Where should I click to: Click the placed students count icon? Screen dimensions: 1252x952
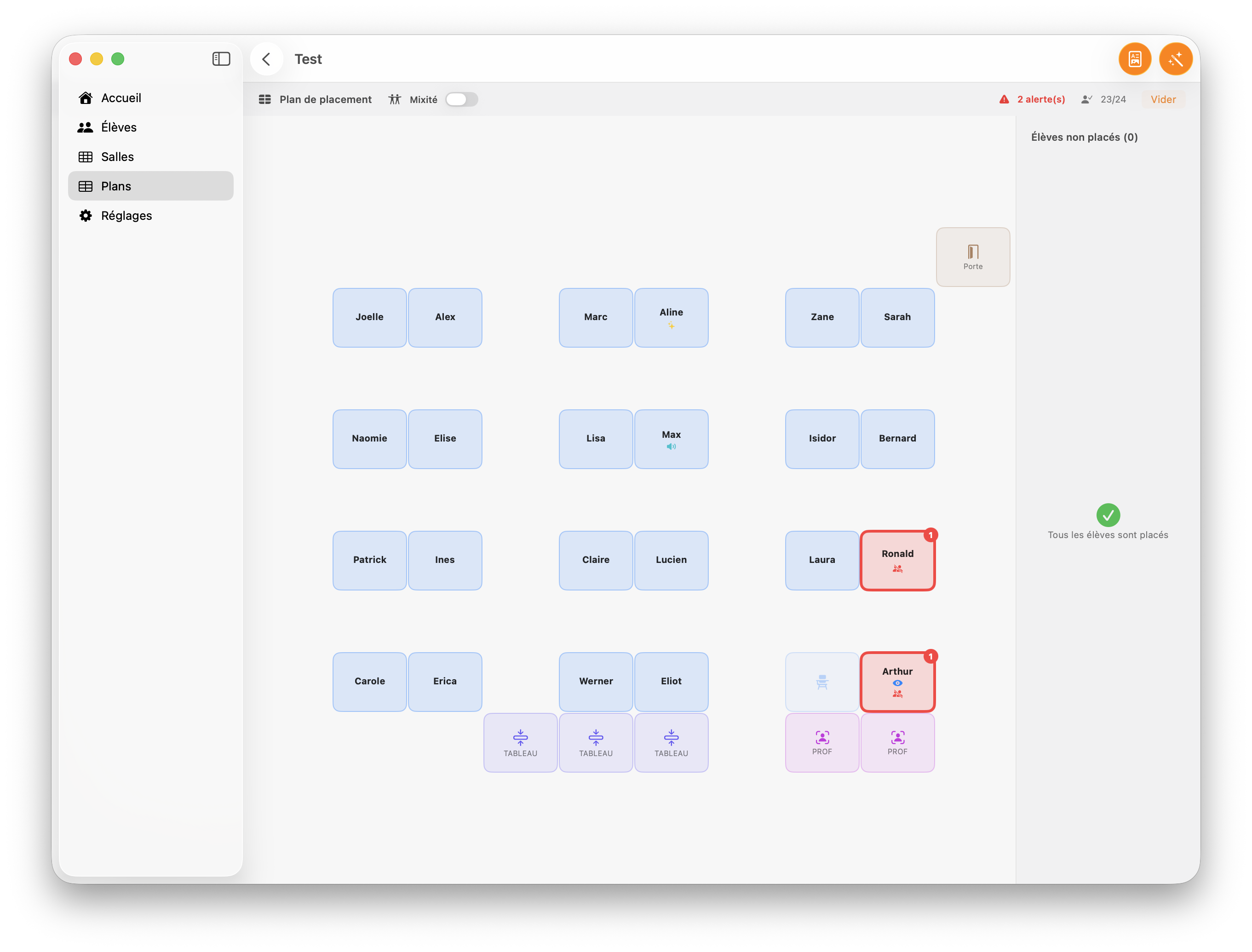point(1086,99)
